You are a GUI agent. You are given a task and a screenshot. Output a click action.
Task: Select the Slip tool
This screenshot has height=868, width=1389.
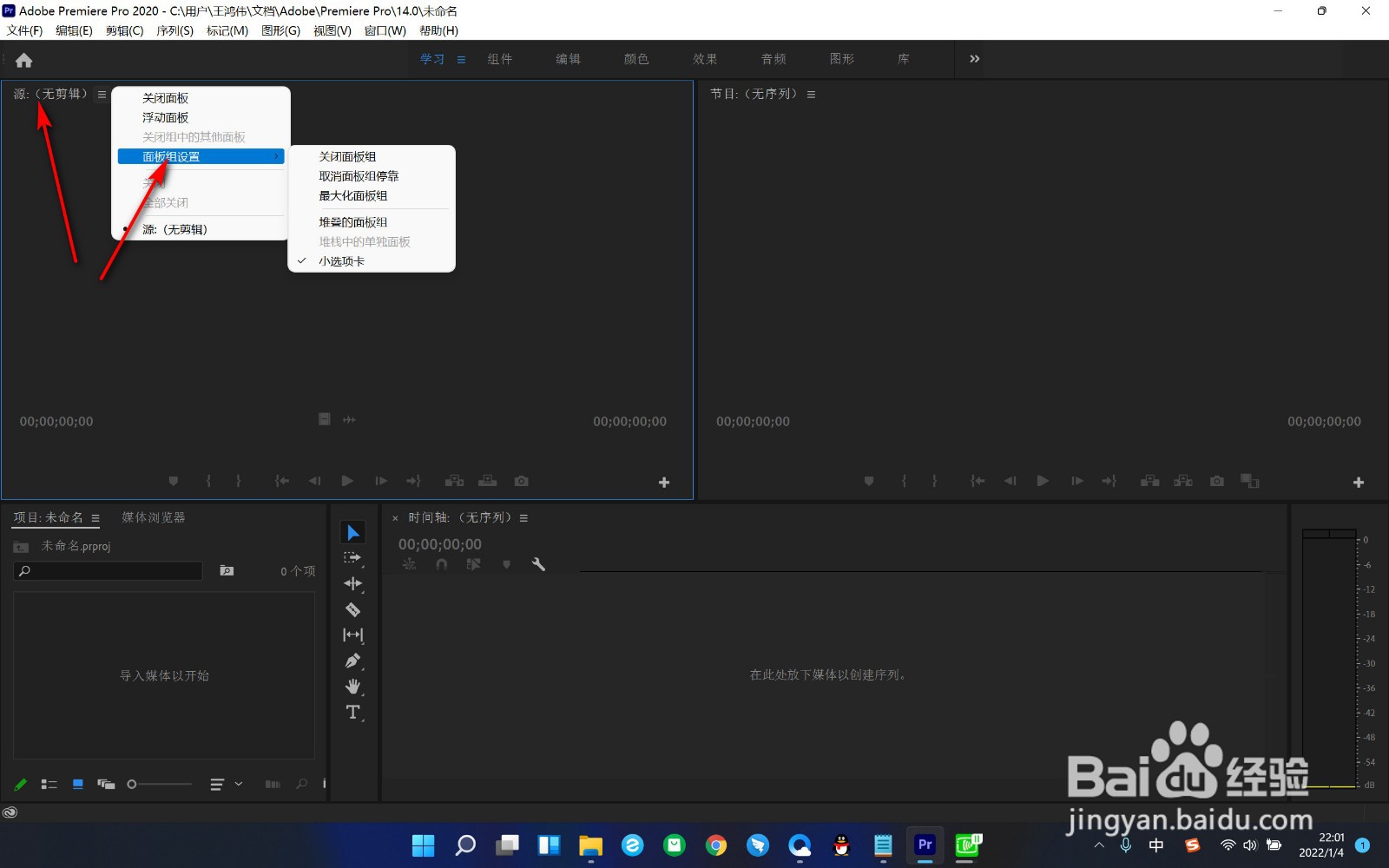click(x=352, y=635)
